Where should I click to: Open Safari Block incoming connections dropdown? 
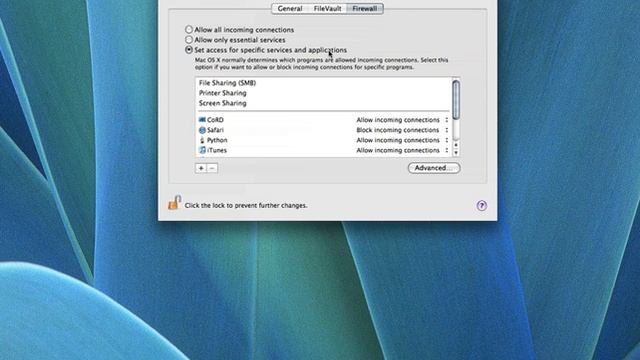point(402,130)
